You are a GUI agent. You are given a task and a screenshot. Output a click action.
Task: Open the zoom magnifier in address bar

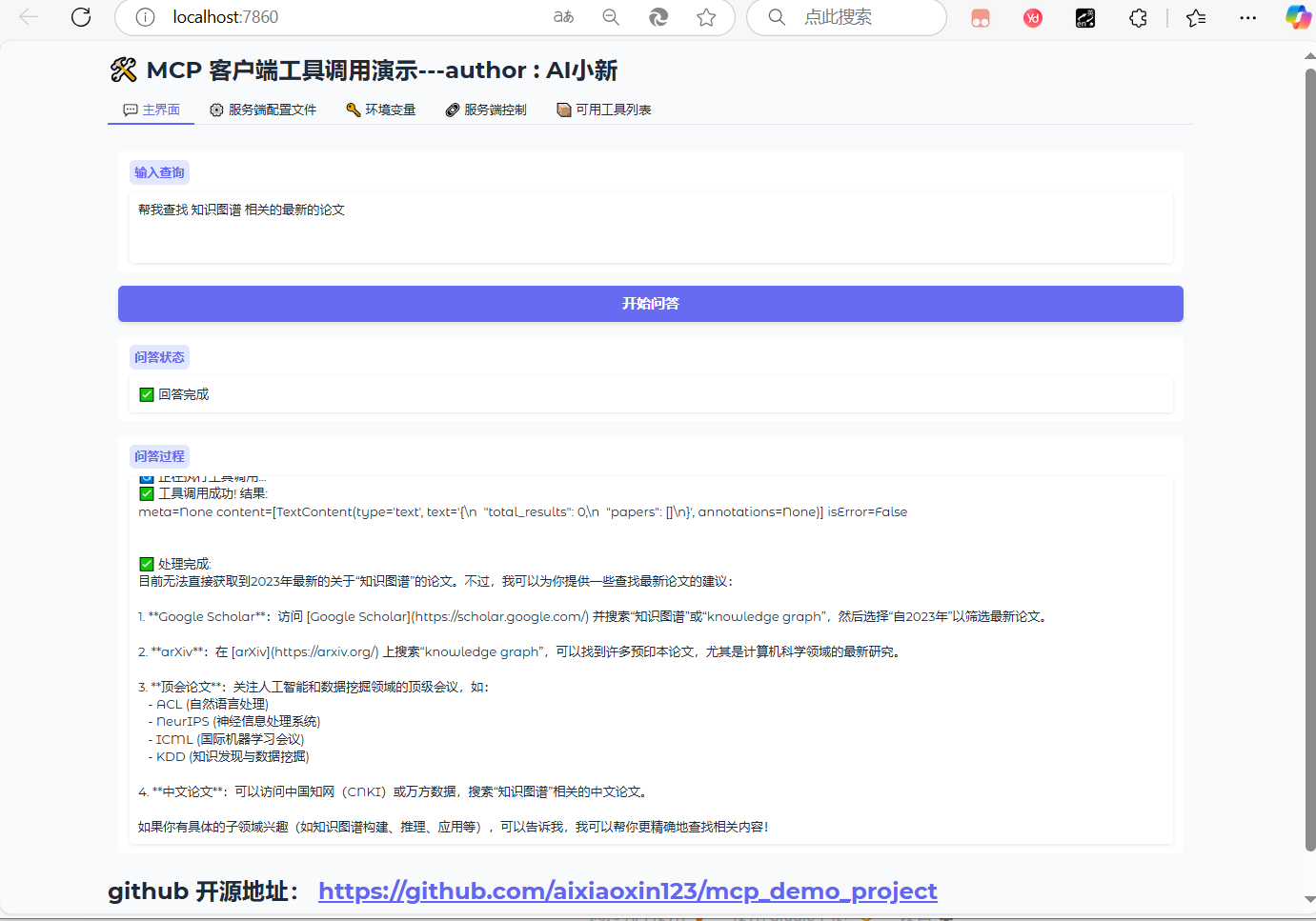(x=611, y=17)
